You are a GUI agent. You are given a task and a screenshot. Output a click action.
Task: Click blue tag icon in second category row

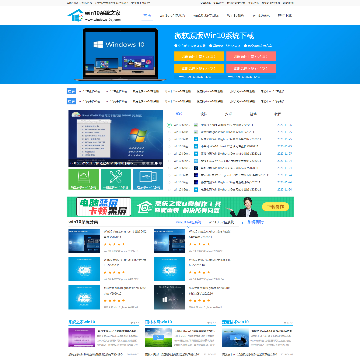(x=71, y=101)
